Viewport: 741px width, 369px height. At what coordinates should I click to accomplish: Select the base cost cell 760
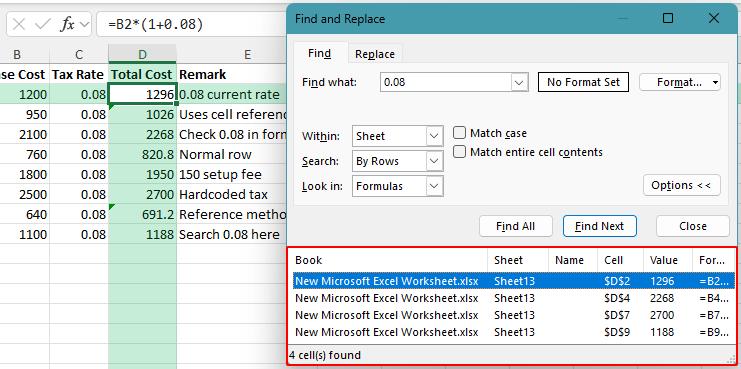[25, 154]
